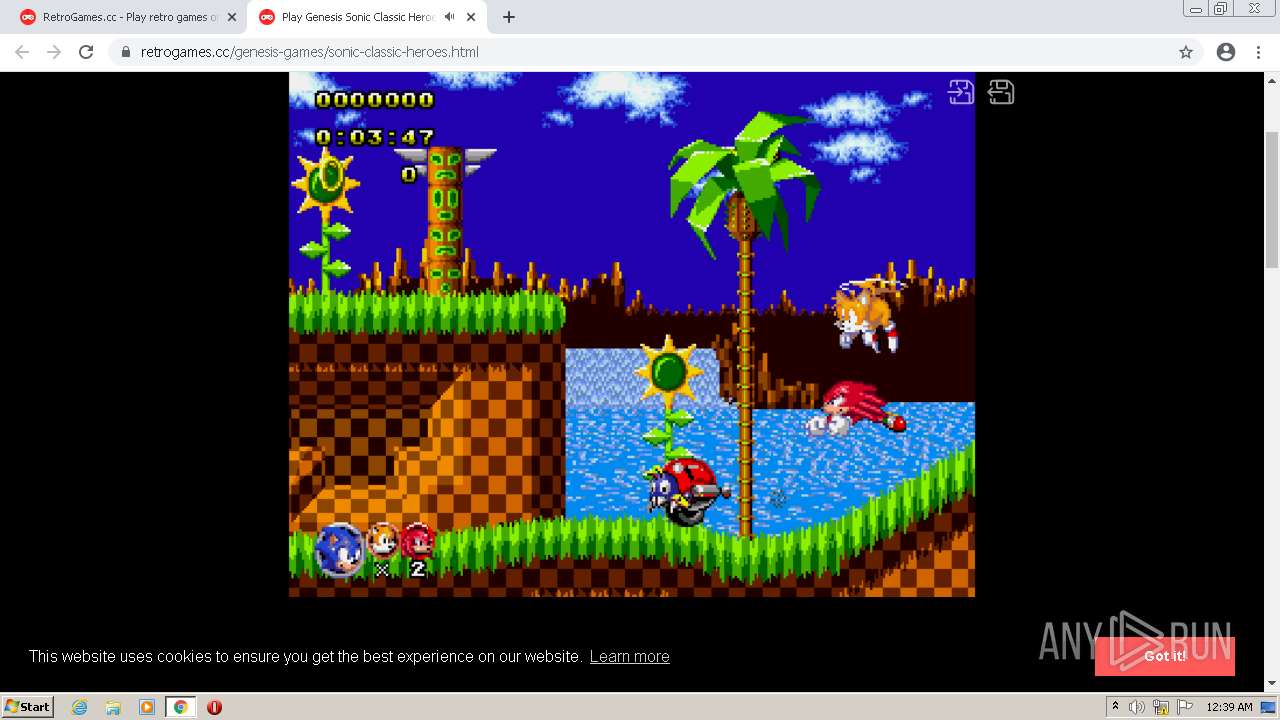Open the file explorer taskbar icon

(113, 707)
